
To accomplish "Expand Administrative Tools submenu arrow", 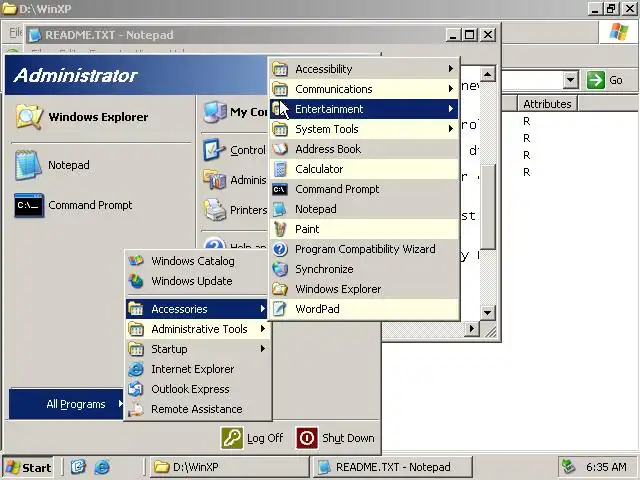I will pos(263,329).
